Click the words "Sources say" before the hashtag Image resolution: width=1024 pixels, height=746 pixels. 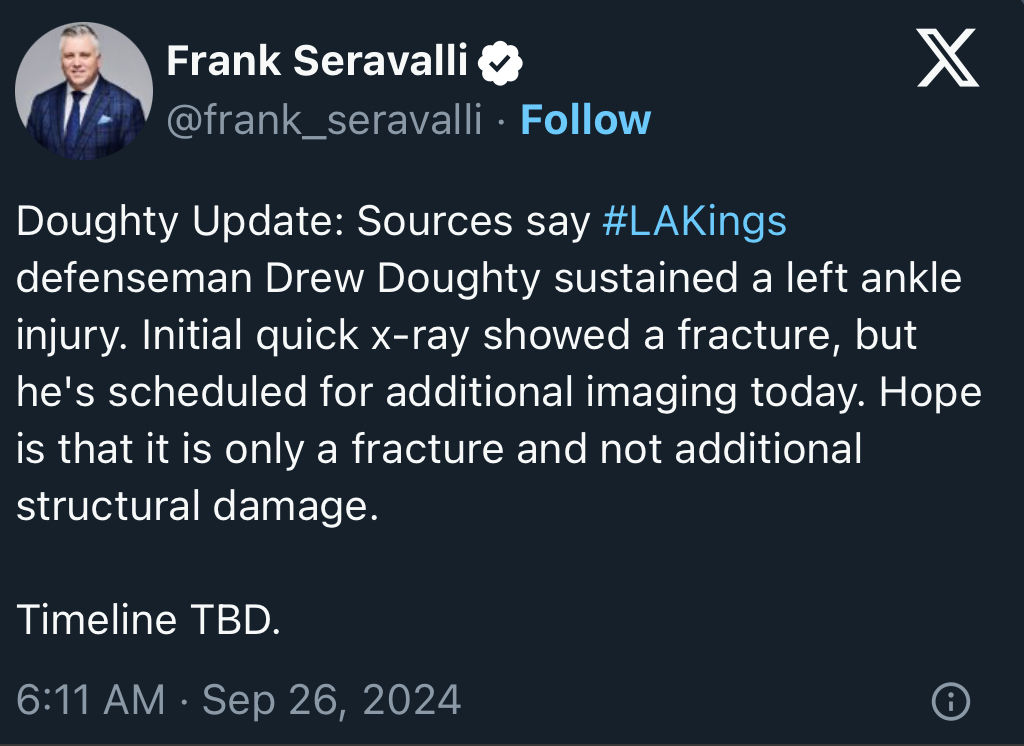point(473,221)
